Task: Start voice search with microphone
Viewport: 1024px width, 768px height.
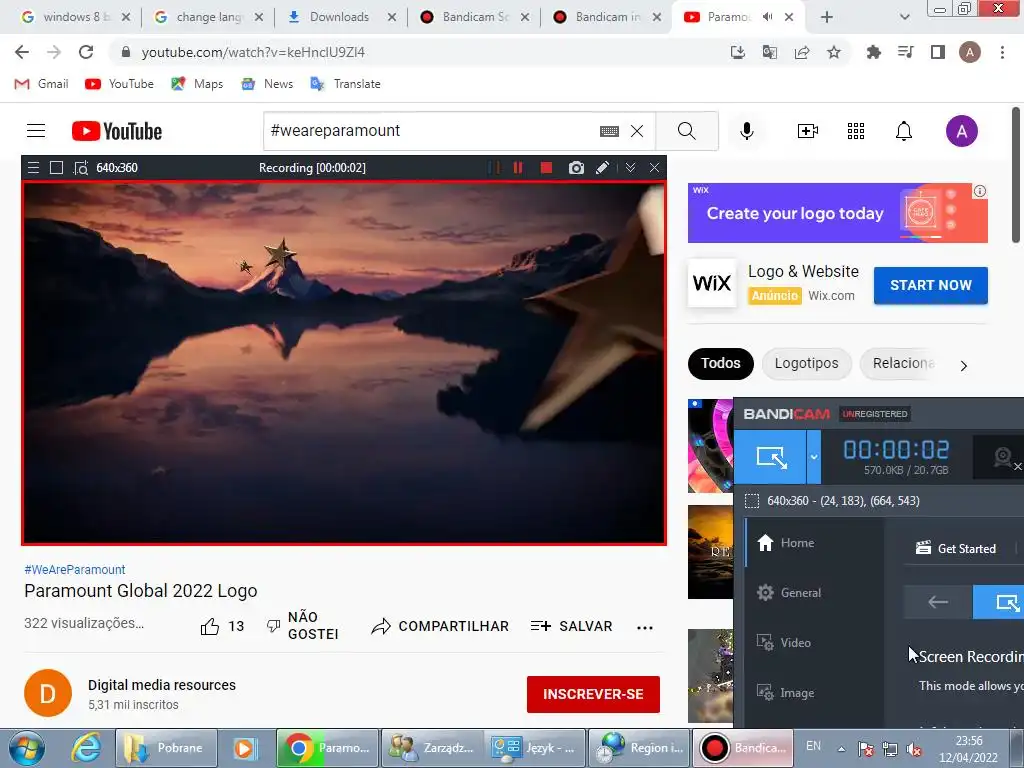Action: point(747,131)
